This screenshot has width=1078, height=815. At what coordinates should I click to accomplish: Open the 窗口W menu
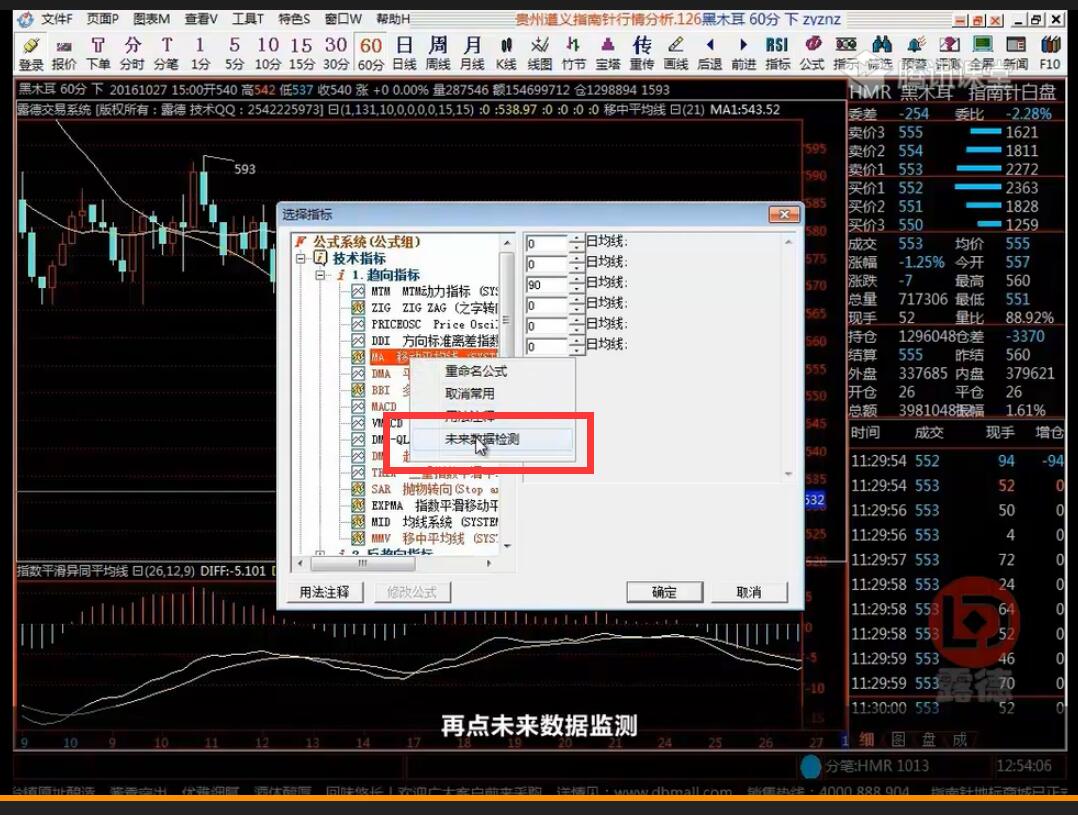[343, 19]
